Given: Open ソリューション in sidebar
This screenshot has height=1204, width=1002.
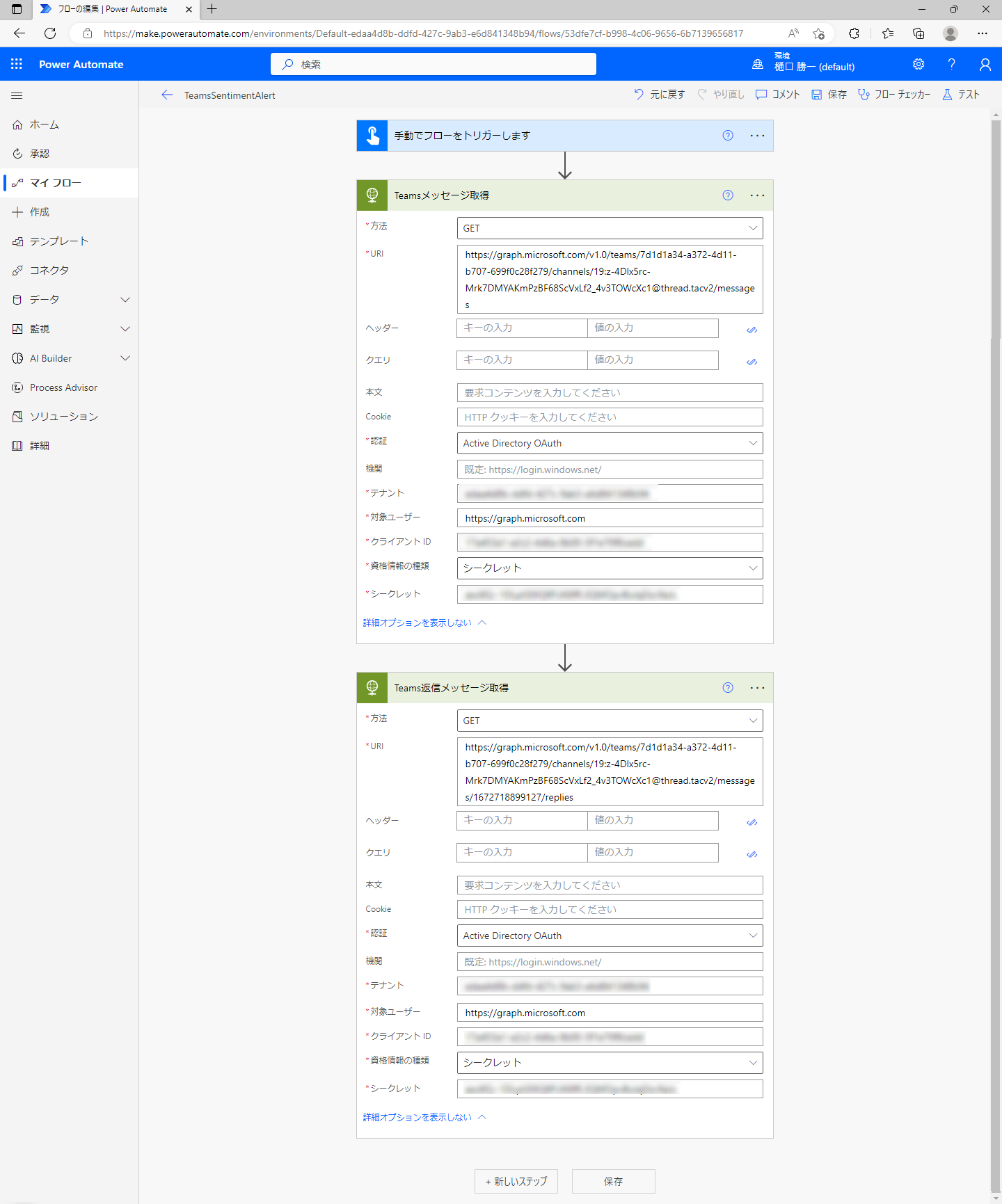Looking at the screenshot, I should [70, 417].
